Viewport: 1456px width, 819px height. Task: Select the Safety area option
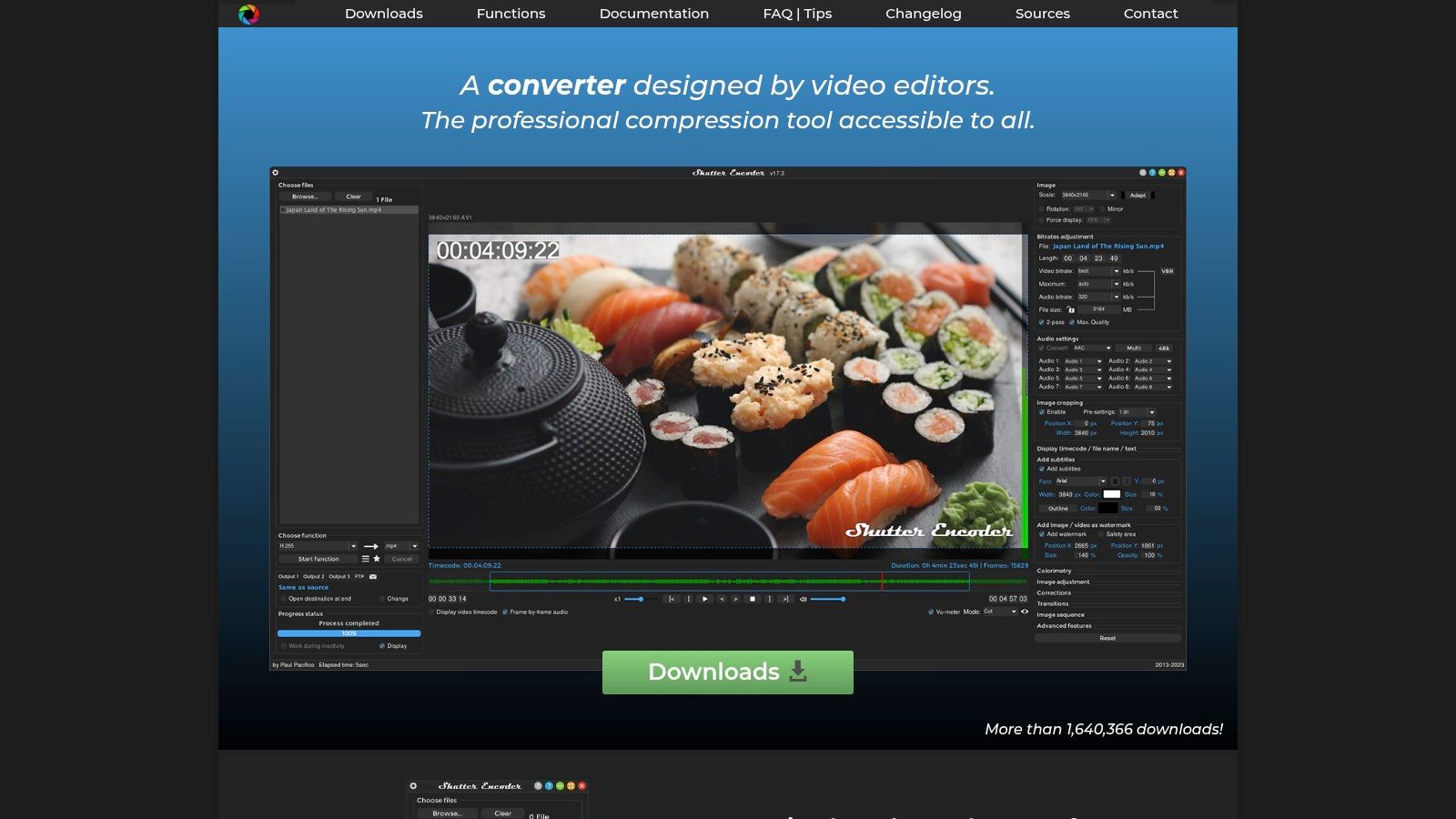click(1101, 534)
